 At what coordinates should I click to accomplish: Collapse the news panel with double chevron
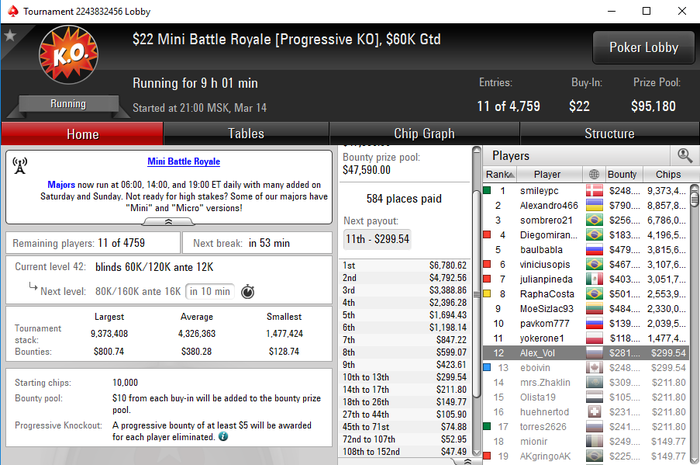pos(168,221)
